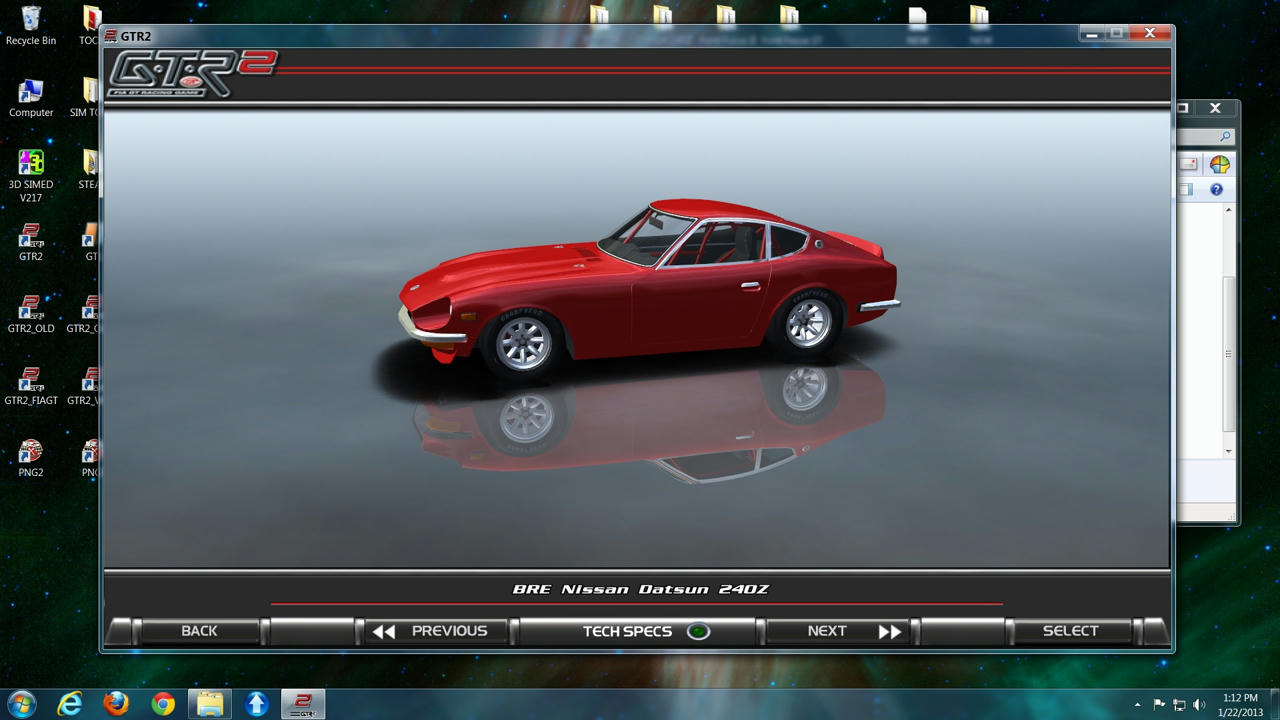Viewport: 1280px width, 720px height.
Task: Select the GTR2 desktop shortcut
Action: click(x=31, y=242)
